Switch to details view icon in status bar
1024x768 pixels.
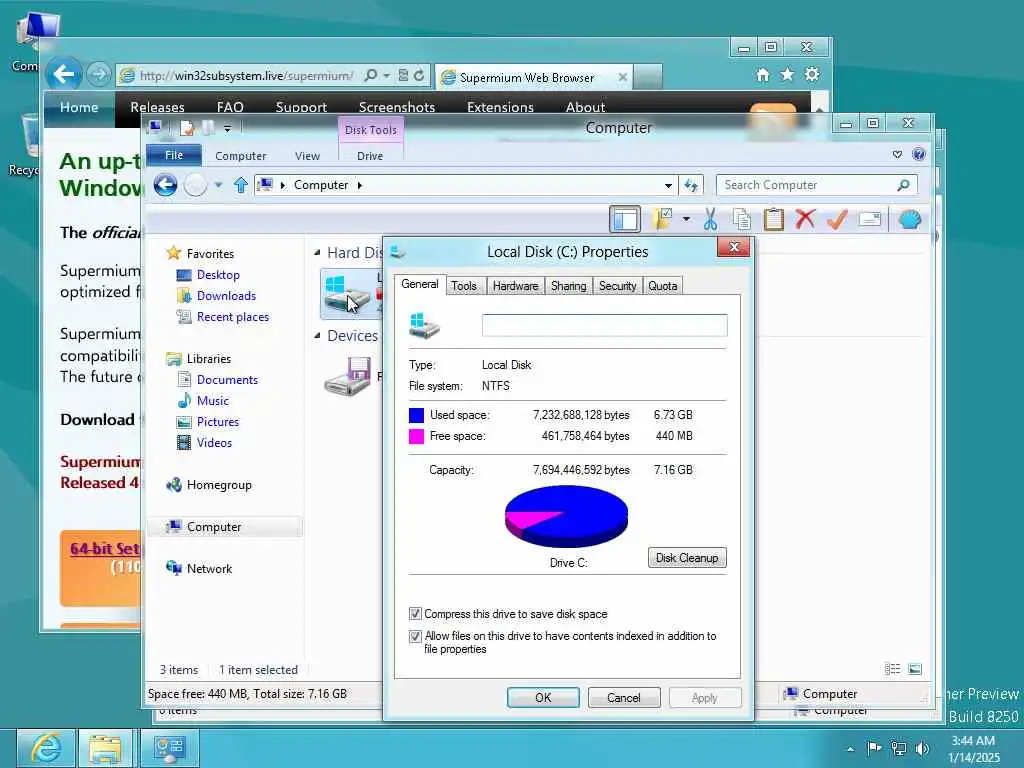(892, 669)
